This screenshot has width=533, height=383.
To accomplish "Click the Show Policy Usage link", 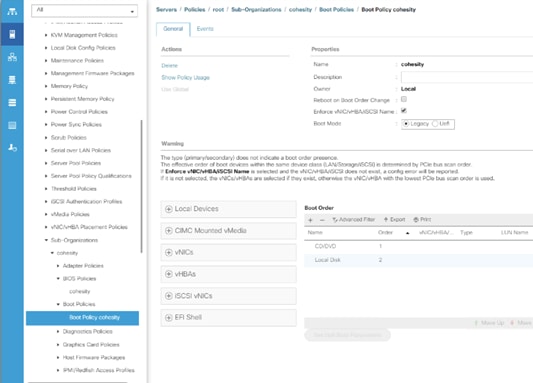I will (x=185, y=77).
